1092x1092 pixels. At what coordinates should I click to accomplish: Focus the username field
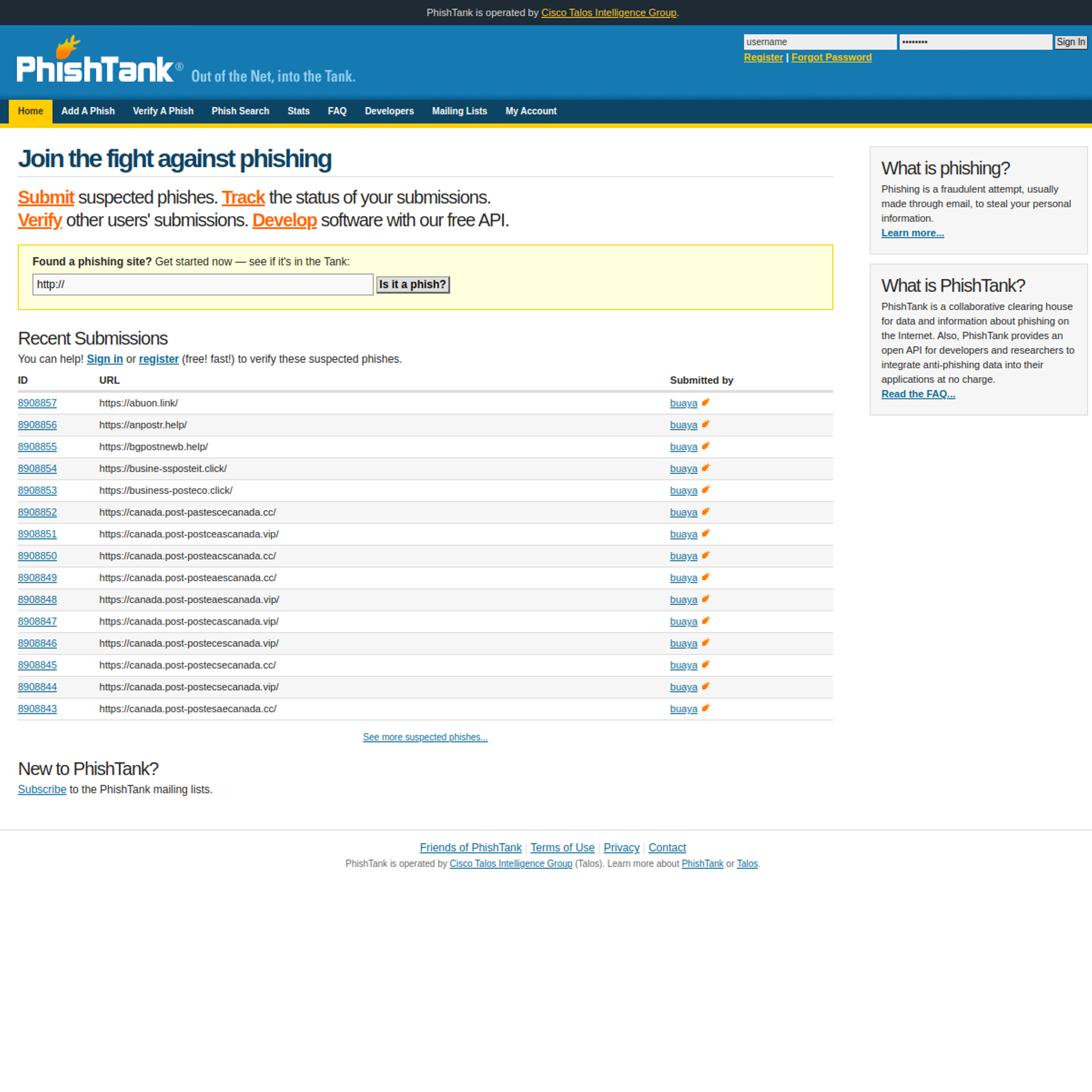tap(820, 42)
